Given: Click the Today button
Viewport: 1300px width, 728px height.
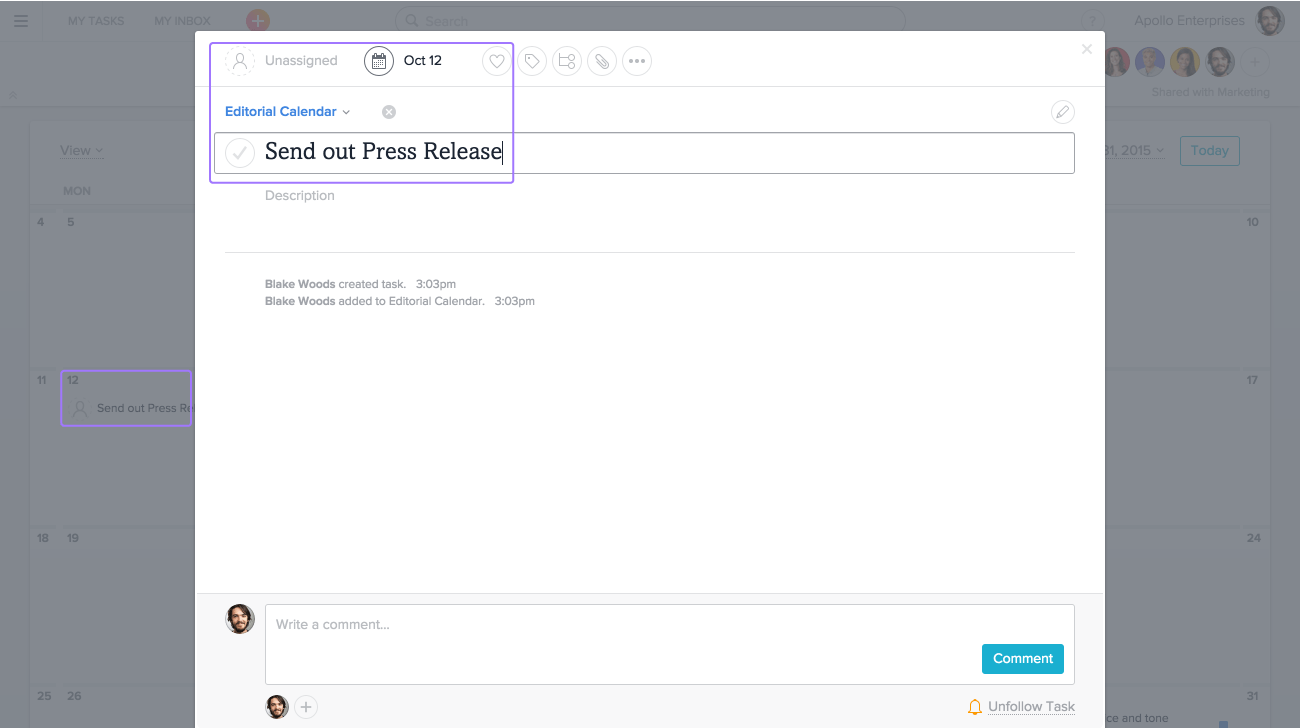Looking at the screenshot, I should click(1209, 151).
